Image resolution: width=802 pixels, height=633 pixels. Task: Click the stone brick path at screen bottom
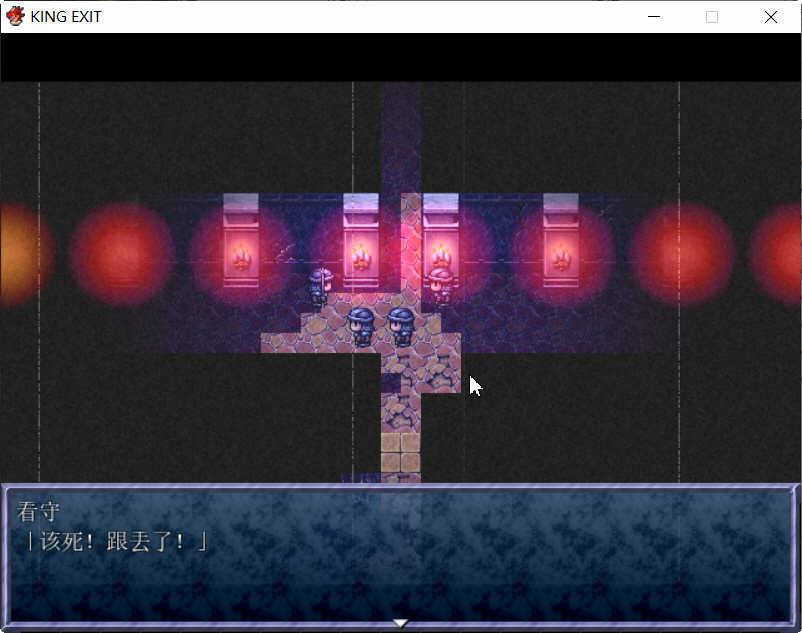click(x=400, y=450)
